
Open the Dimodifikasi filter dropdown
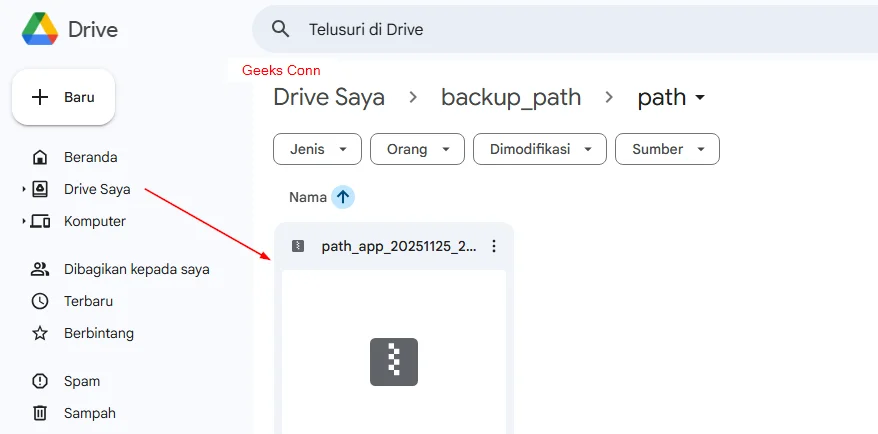pos(540,149)
